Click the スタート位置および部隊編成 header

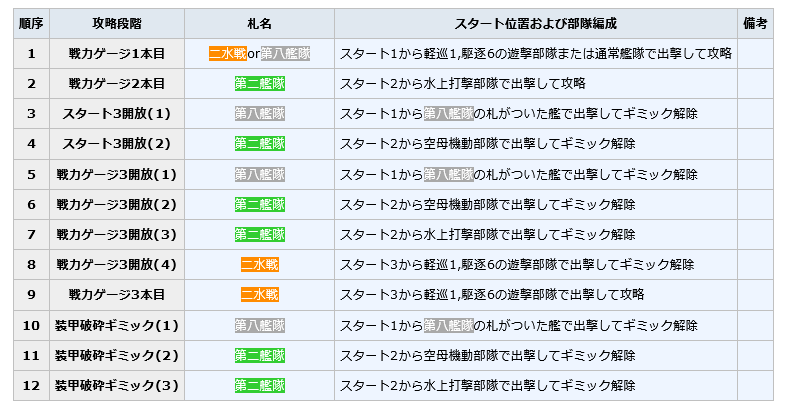[x=536, y=24]
